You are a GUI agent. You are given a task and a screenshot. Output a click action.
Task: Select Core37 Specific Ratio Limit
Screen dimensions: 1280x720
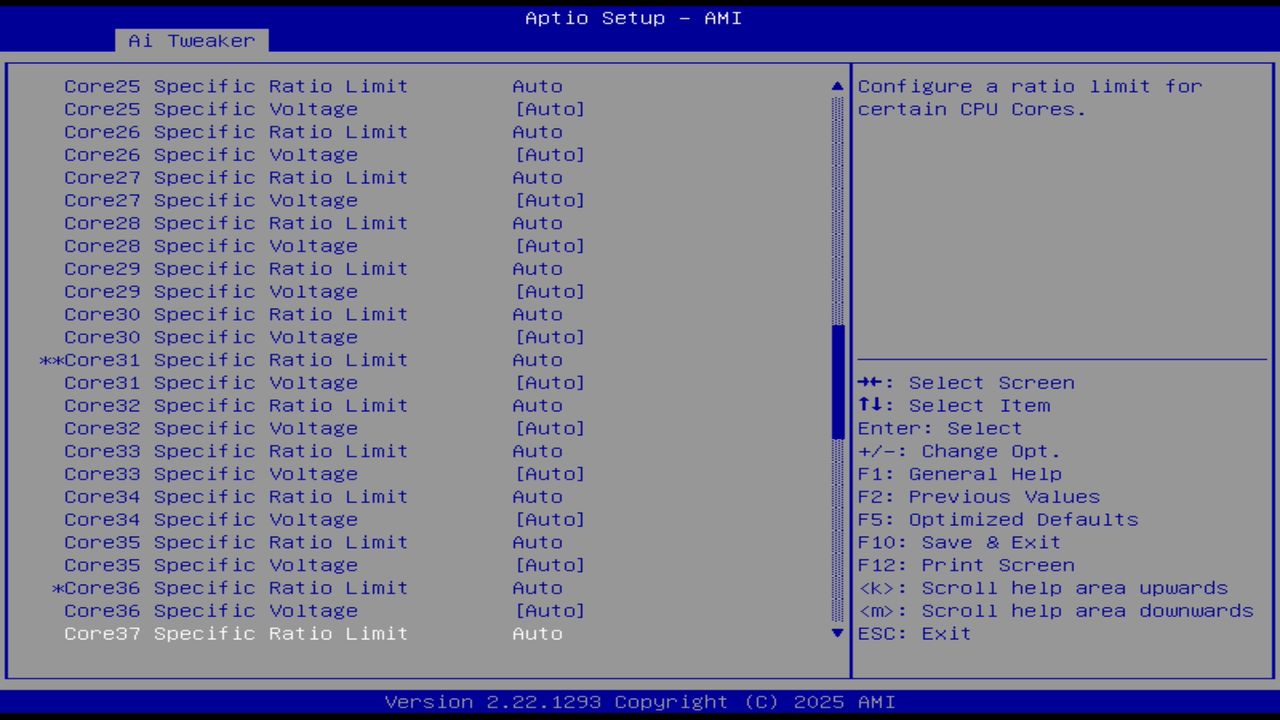[235, 633]
